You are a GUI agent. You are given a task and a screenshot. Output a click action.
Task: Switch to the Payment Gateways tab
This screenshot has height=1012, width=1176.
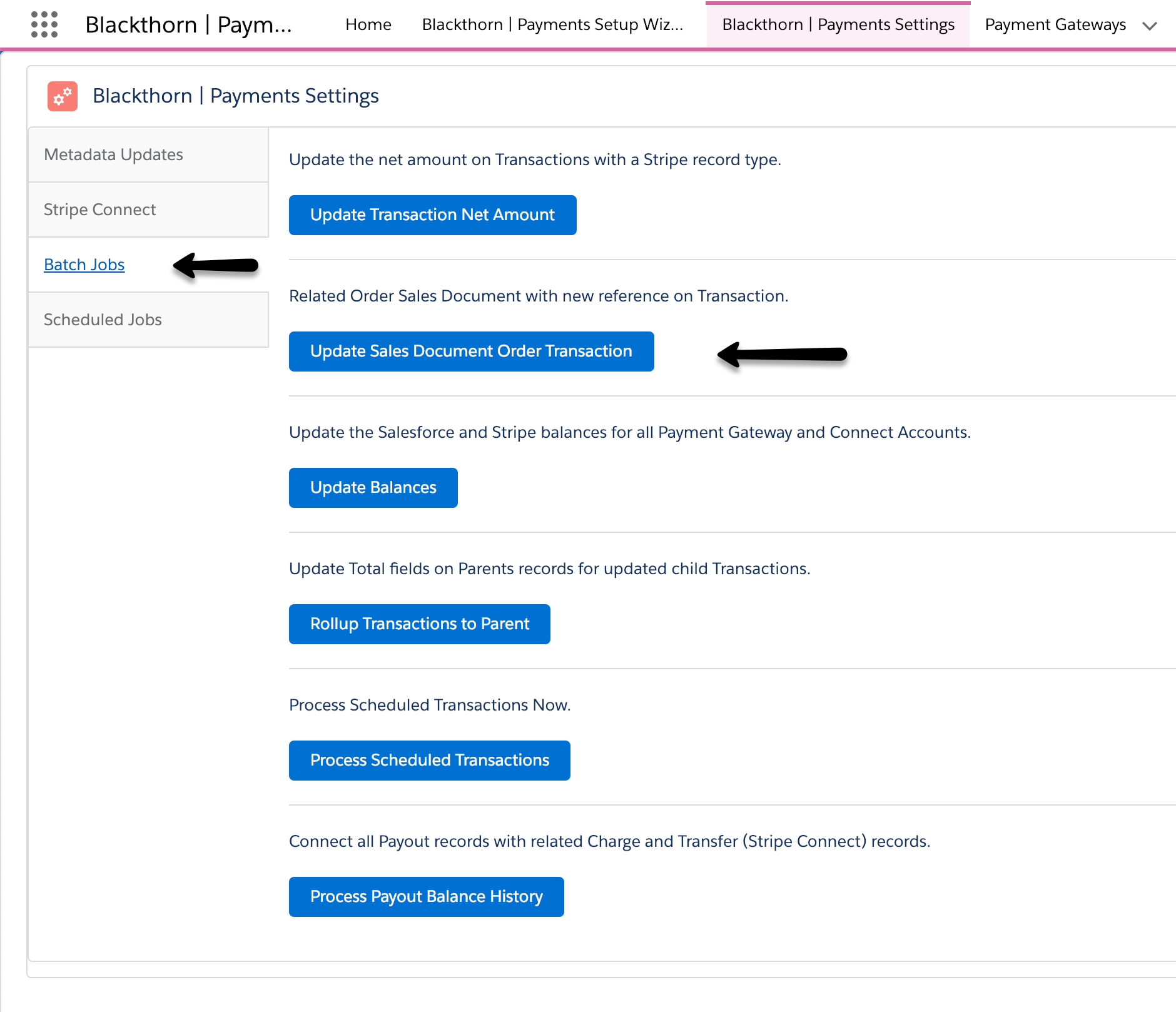(x=1055, y=24)
